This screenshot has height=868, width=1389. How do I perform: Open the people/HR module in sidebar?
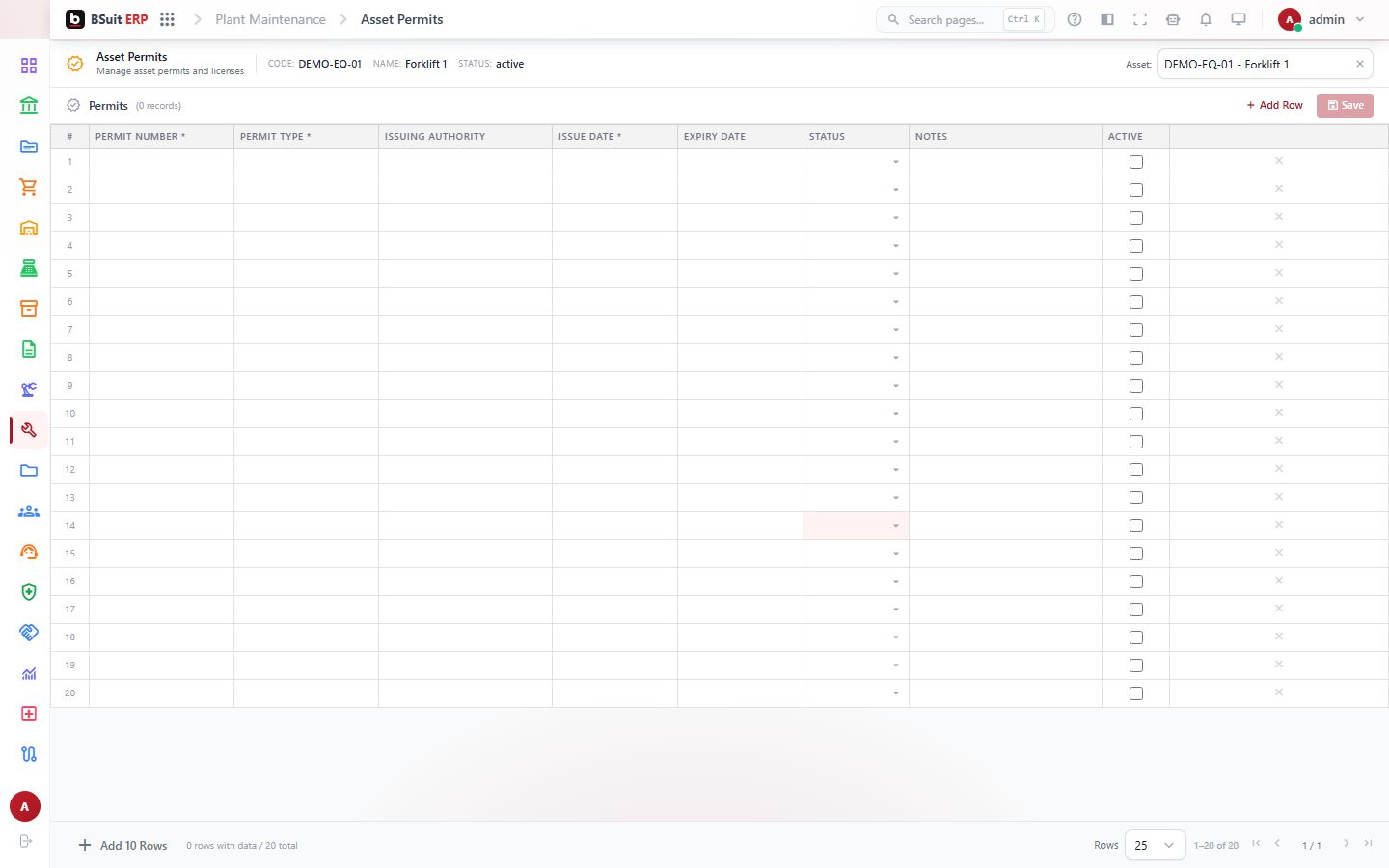29,511
